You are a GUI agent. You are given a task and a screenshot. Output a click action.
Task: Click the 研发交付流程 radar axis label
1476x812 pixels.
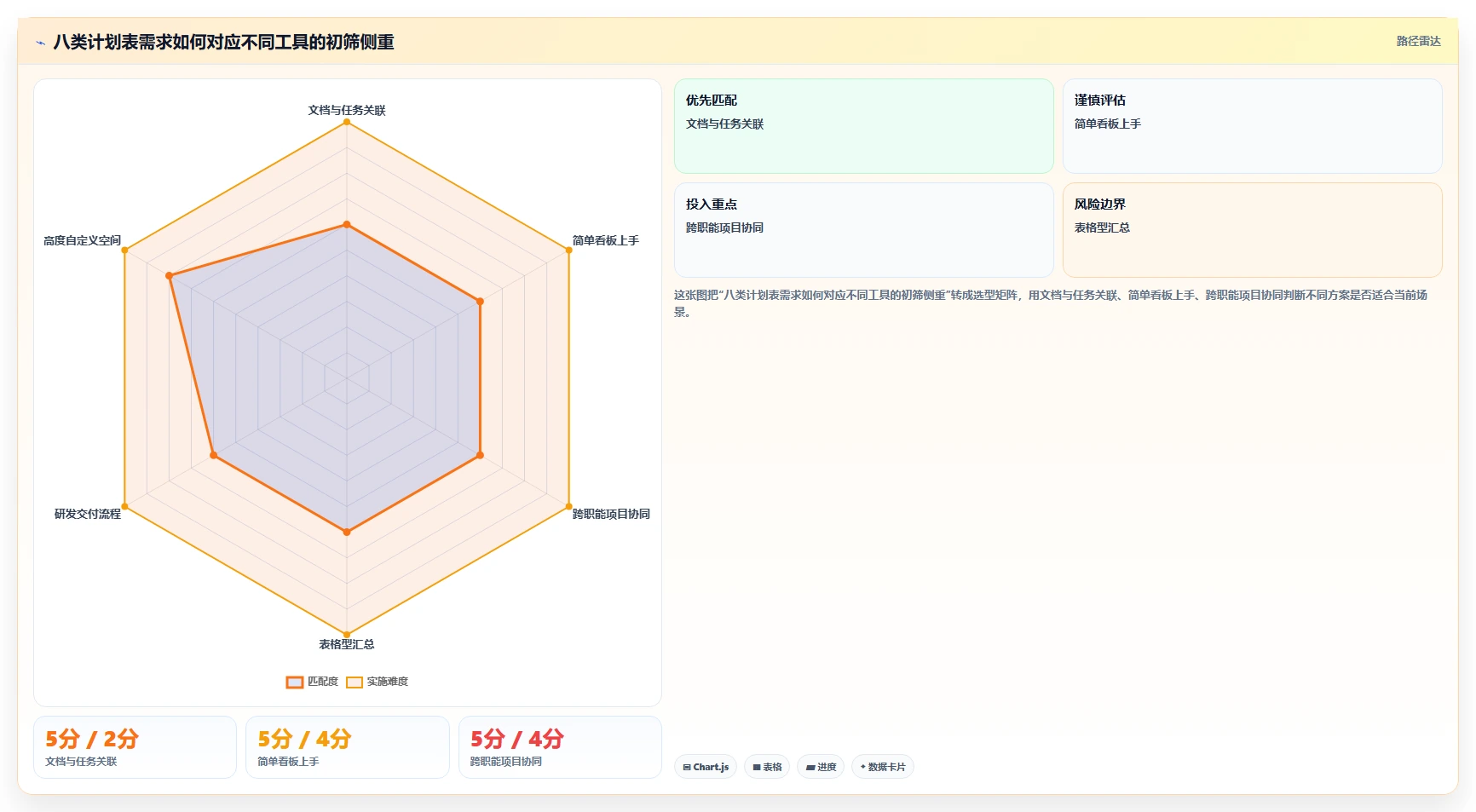coord(88,514)
